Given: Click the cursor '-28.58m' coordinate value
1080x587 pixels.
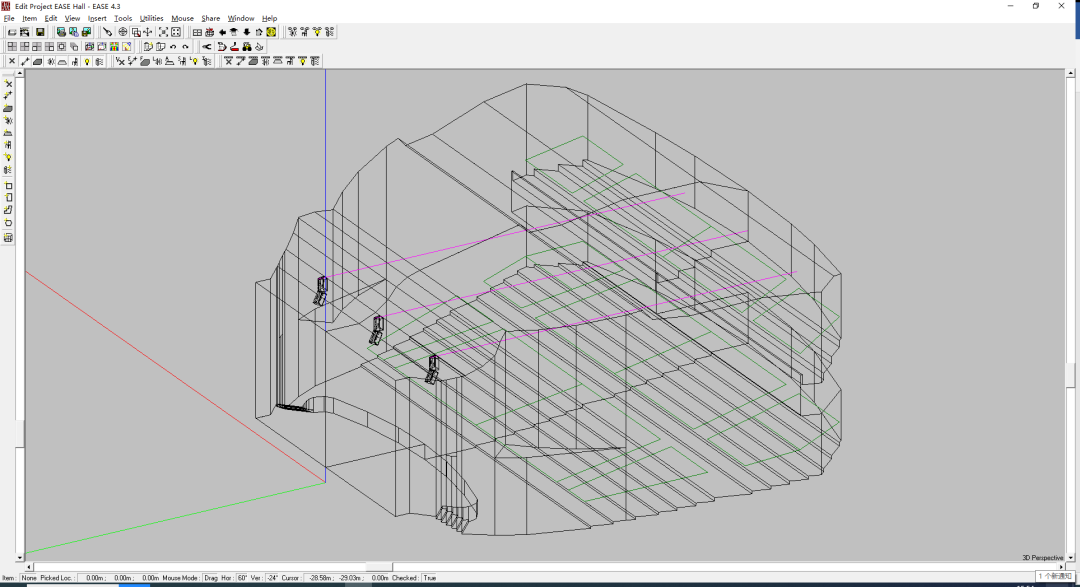Looking at the screenshot, I should tap(321, 578).
